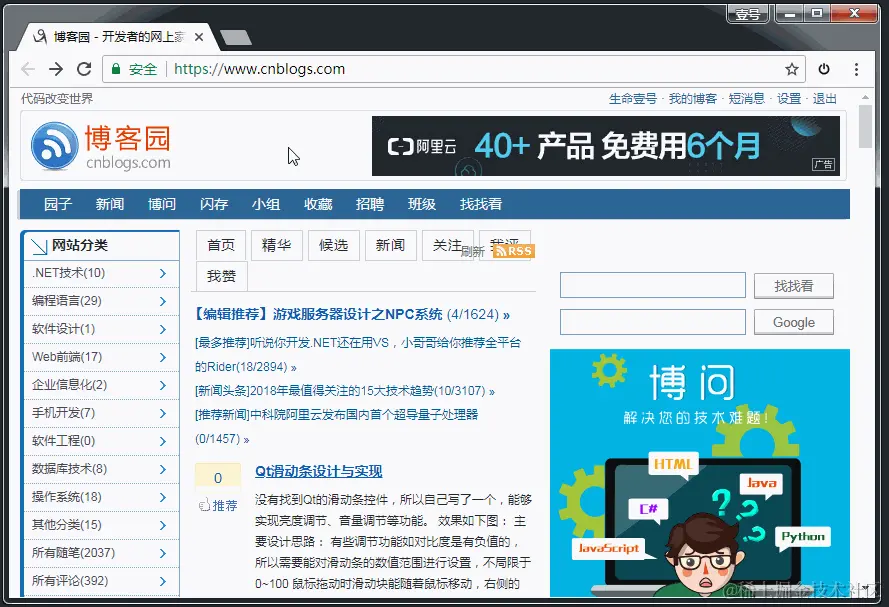The width and height of the screenshot is (889, 607).
Task: Open 园子 in navigation bar
Action: click(x=58, y=204)
